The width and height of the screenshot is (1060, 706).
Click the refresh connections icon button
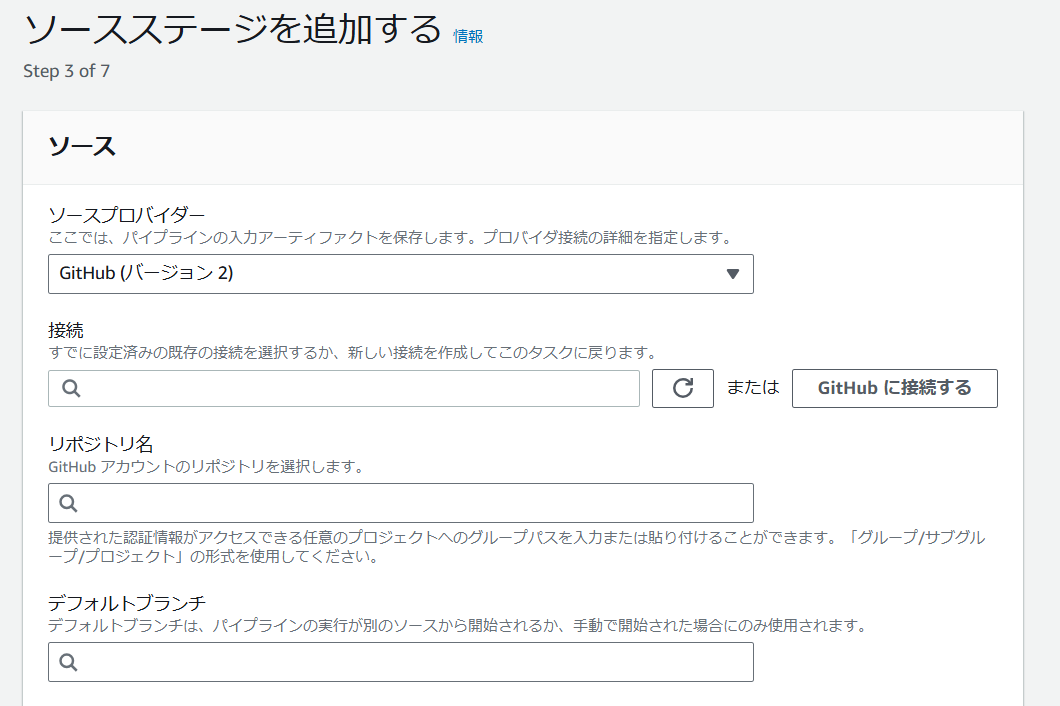tap(683, 388)
